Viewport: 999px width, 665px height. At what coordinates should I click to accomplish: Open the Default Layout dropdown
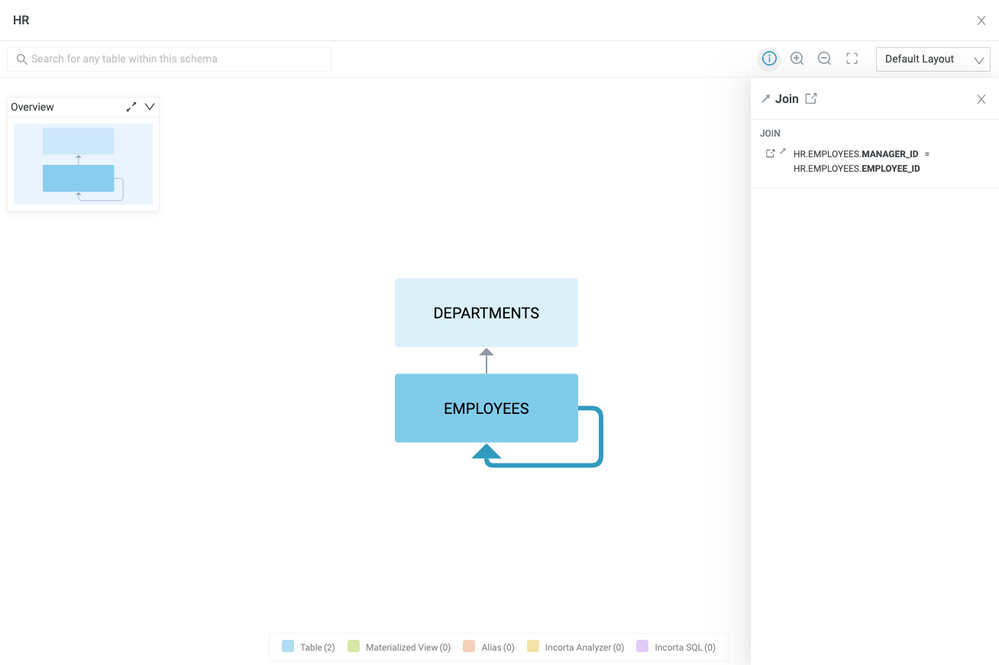[932, 59]
